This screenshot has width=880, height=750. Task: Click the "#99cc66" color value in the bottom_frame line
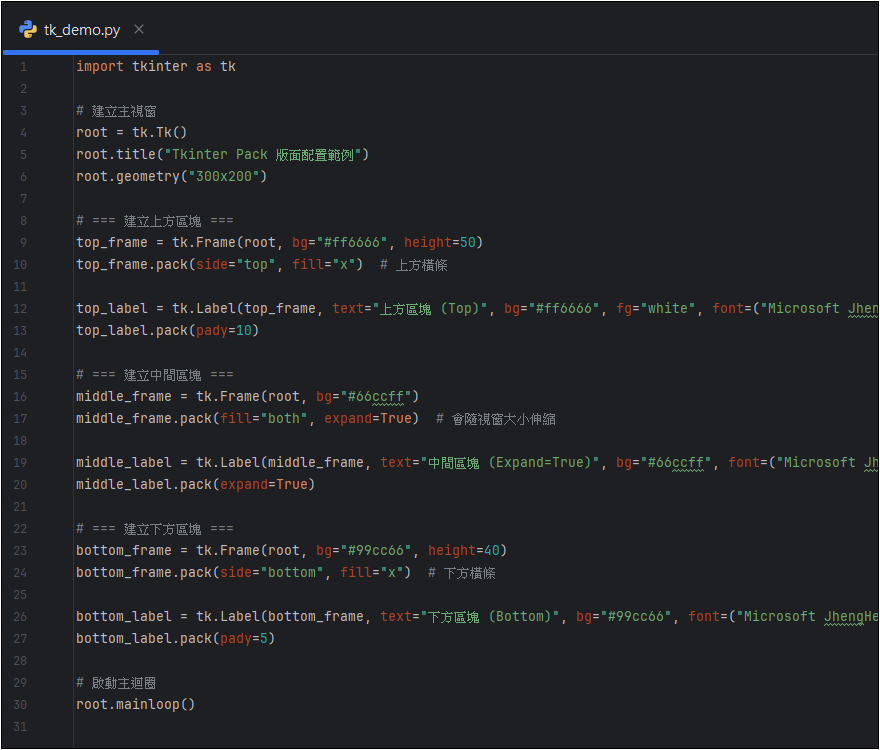(380, 551)
